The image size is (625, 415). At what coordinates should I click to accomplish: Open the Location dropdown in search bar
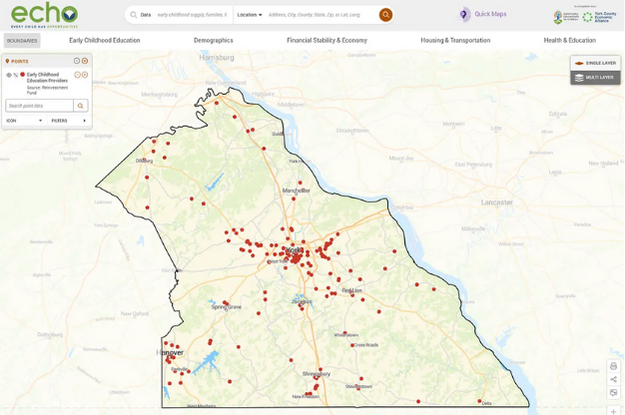coord(249,15)
